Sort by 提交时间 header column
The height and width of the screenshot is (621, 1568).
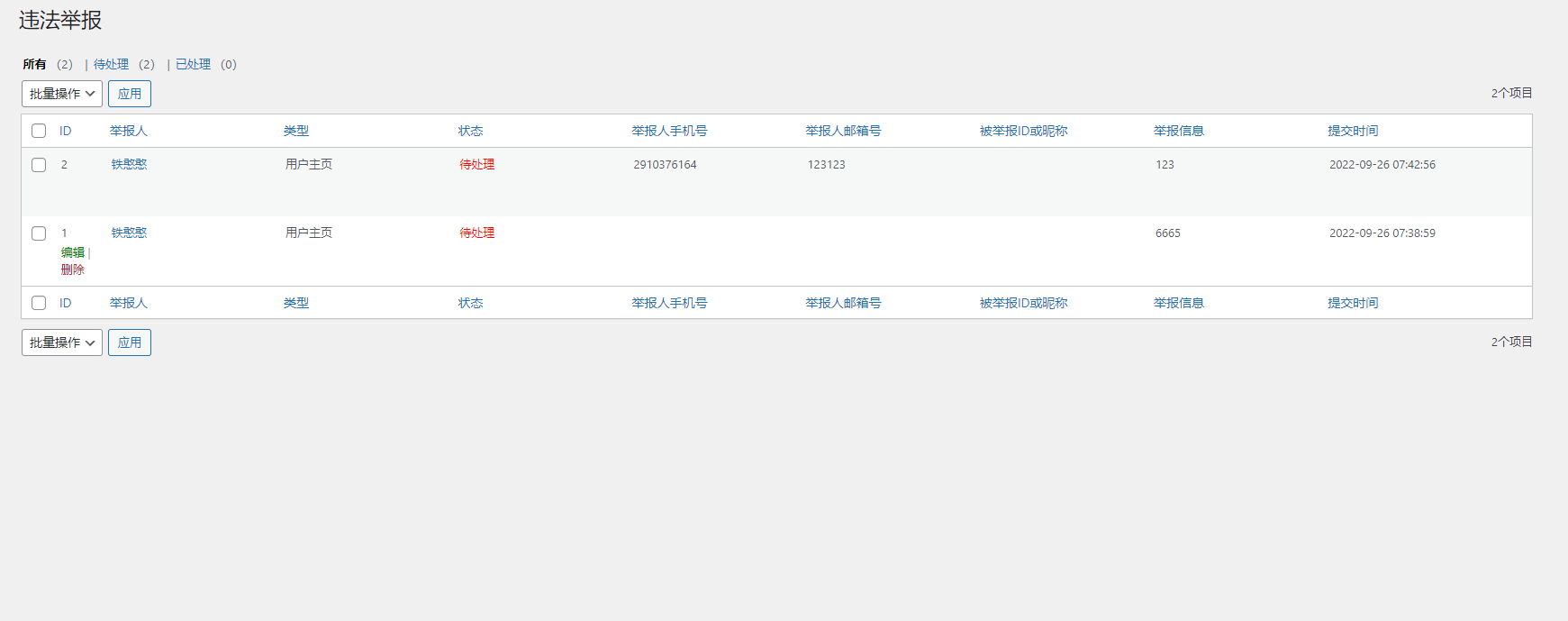click(1353, 131)
